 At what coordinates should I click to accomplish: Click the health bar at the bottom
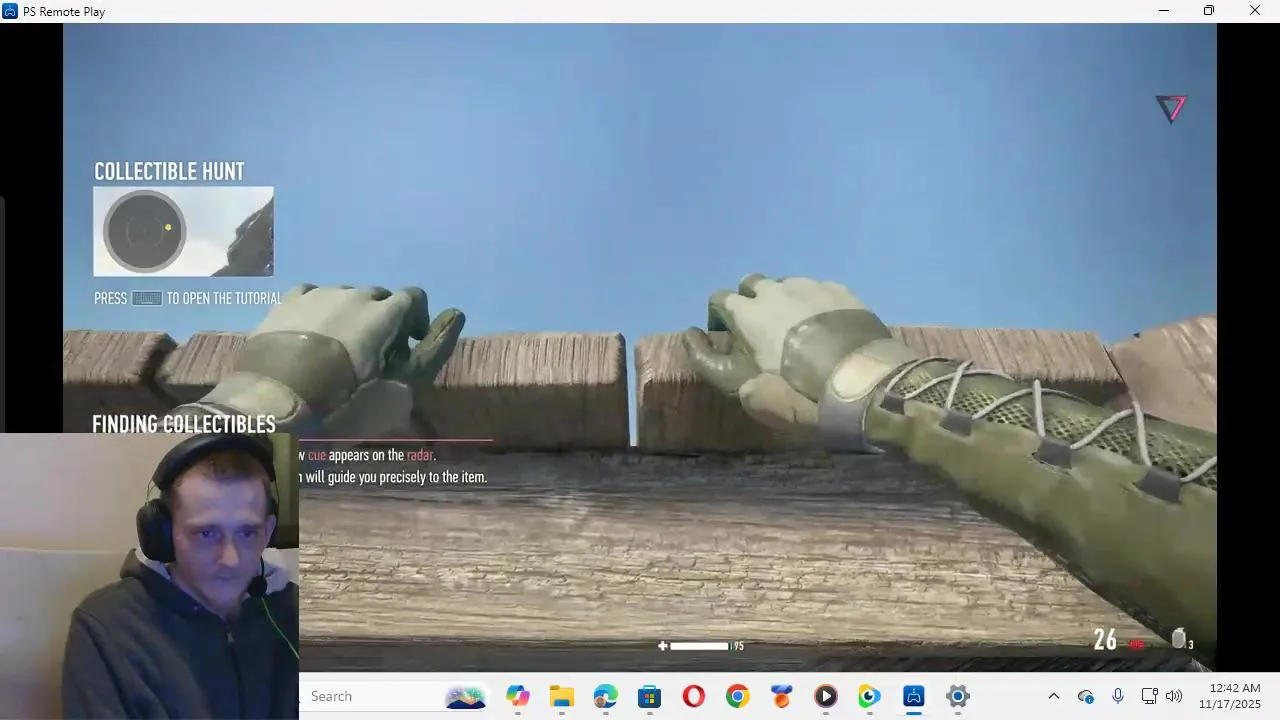699,646
